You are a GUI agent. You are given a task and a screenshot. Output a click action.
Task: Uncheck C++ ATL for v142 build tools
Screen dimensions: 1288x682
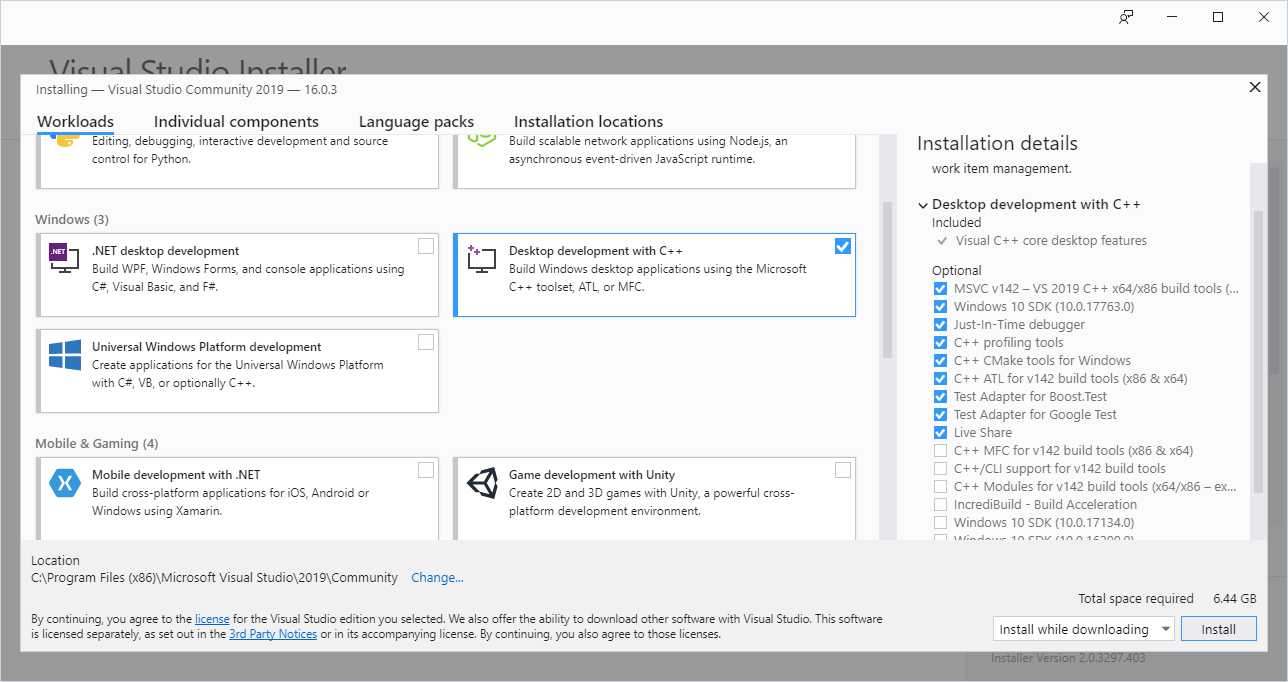(x=940, y=378)
